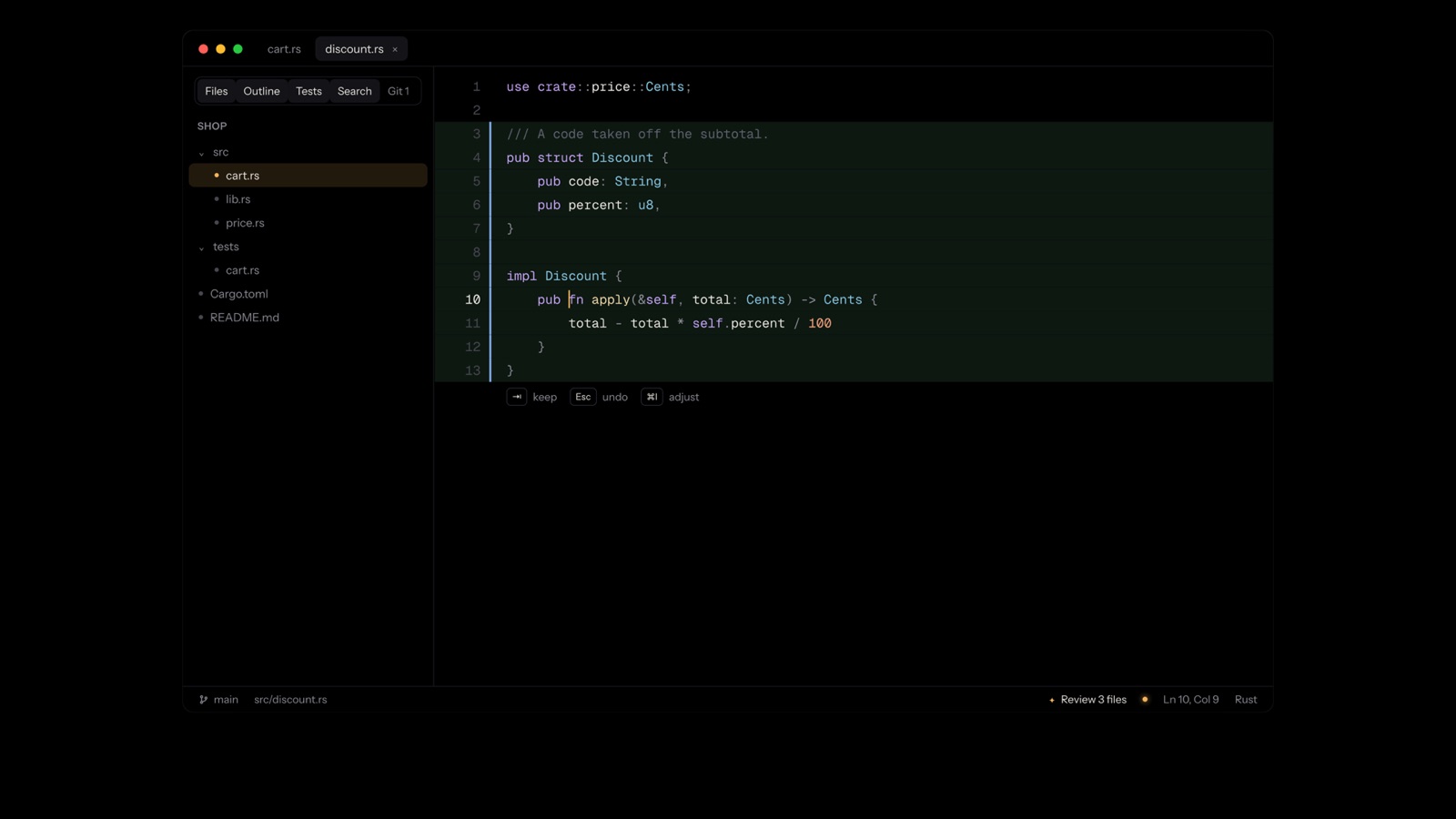
Task: Click the apply function name
Action: 611,299
